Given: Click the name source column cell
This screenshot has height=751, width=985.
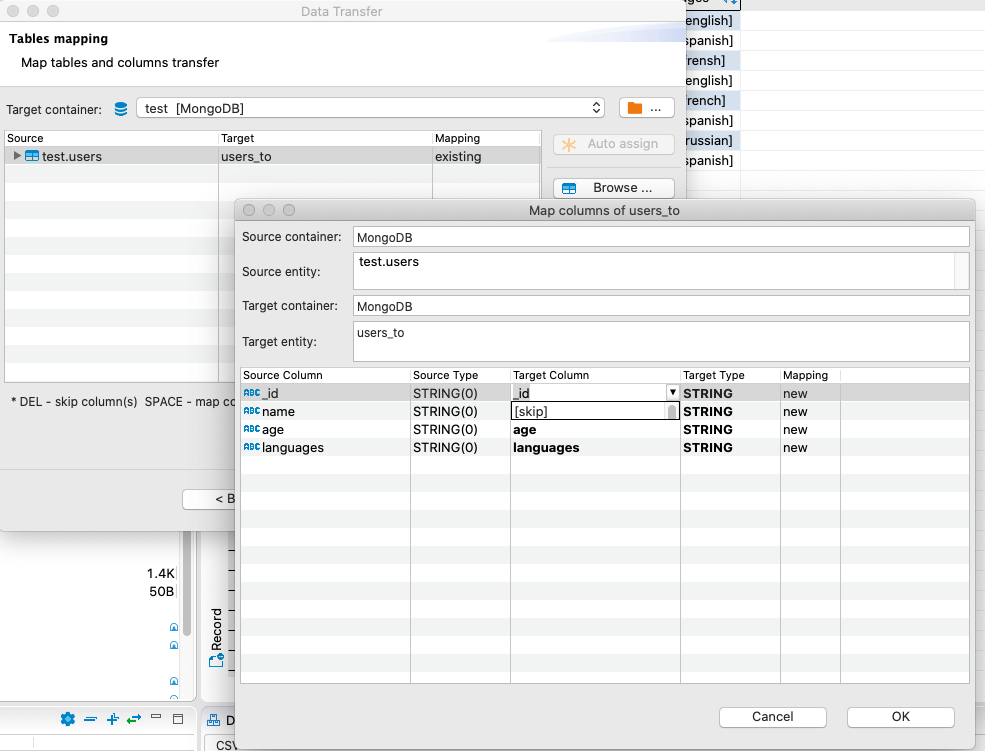Looking at the screenshot, I should point(325,411).
